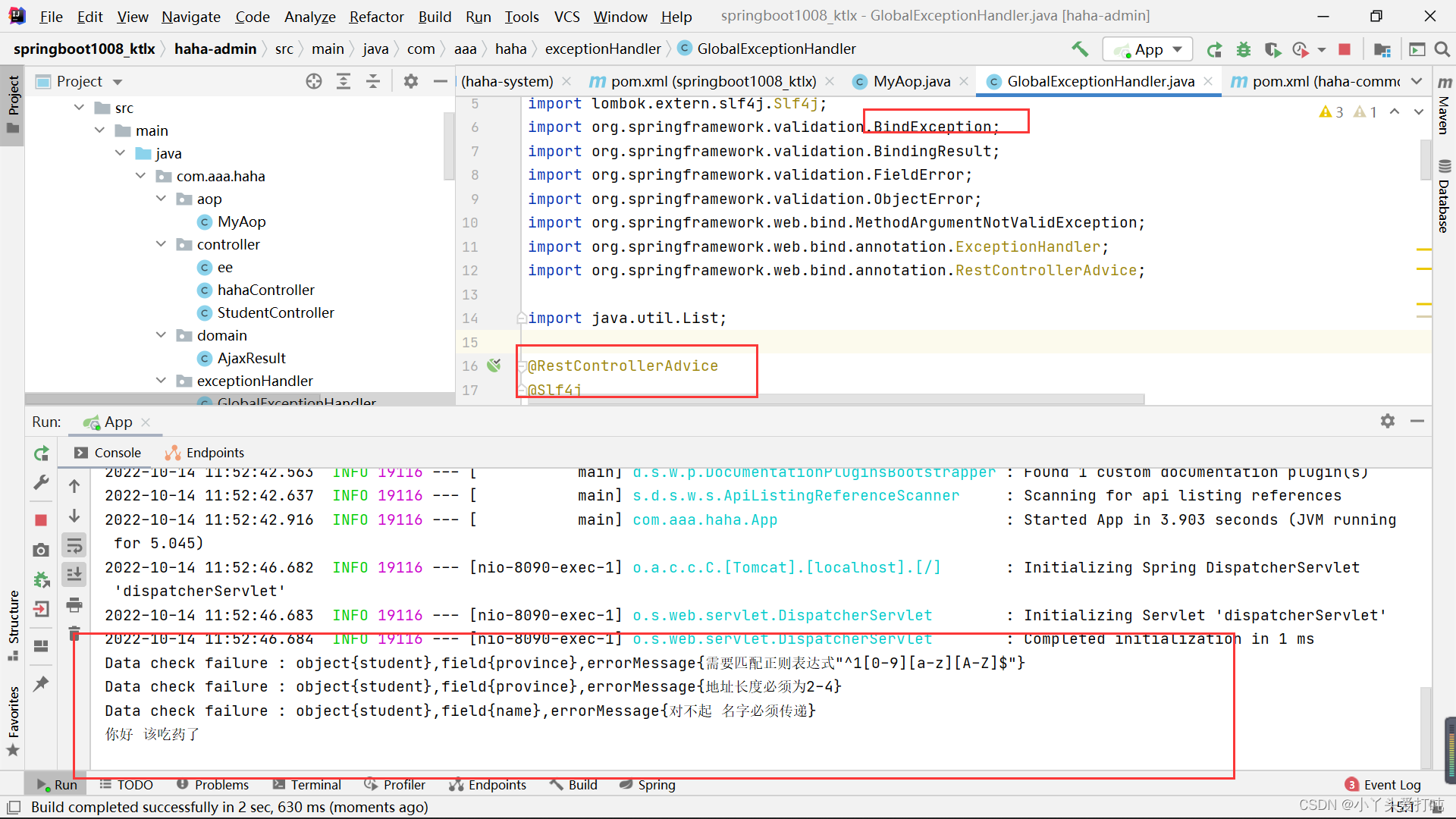Screen dimensions: 1456x819
Task: Pin the Run tab
Action: 41,683
